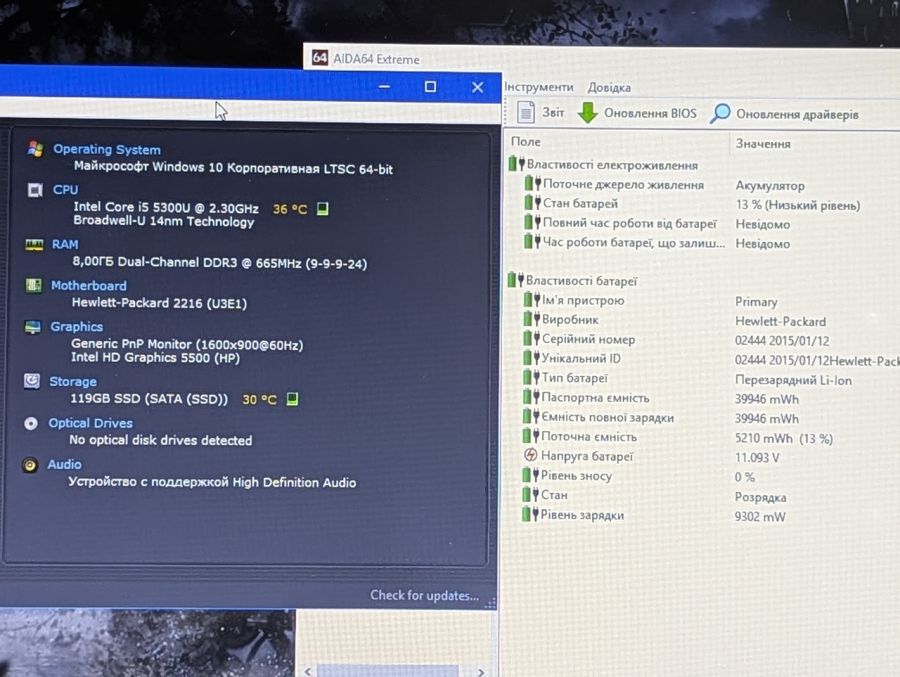Image resolution: width=900 pixels, height=677 pixels.
Task: Click the Graphics monitor icon
Action: tap(33, 327)
